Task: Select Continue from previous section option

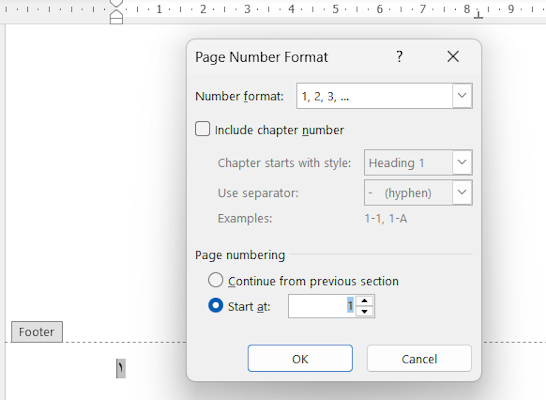Action: [216, 280]
